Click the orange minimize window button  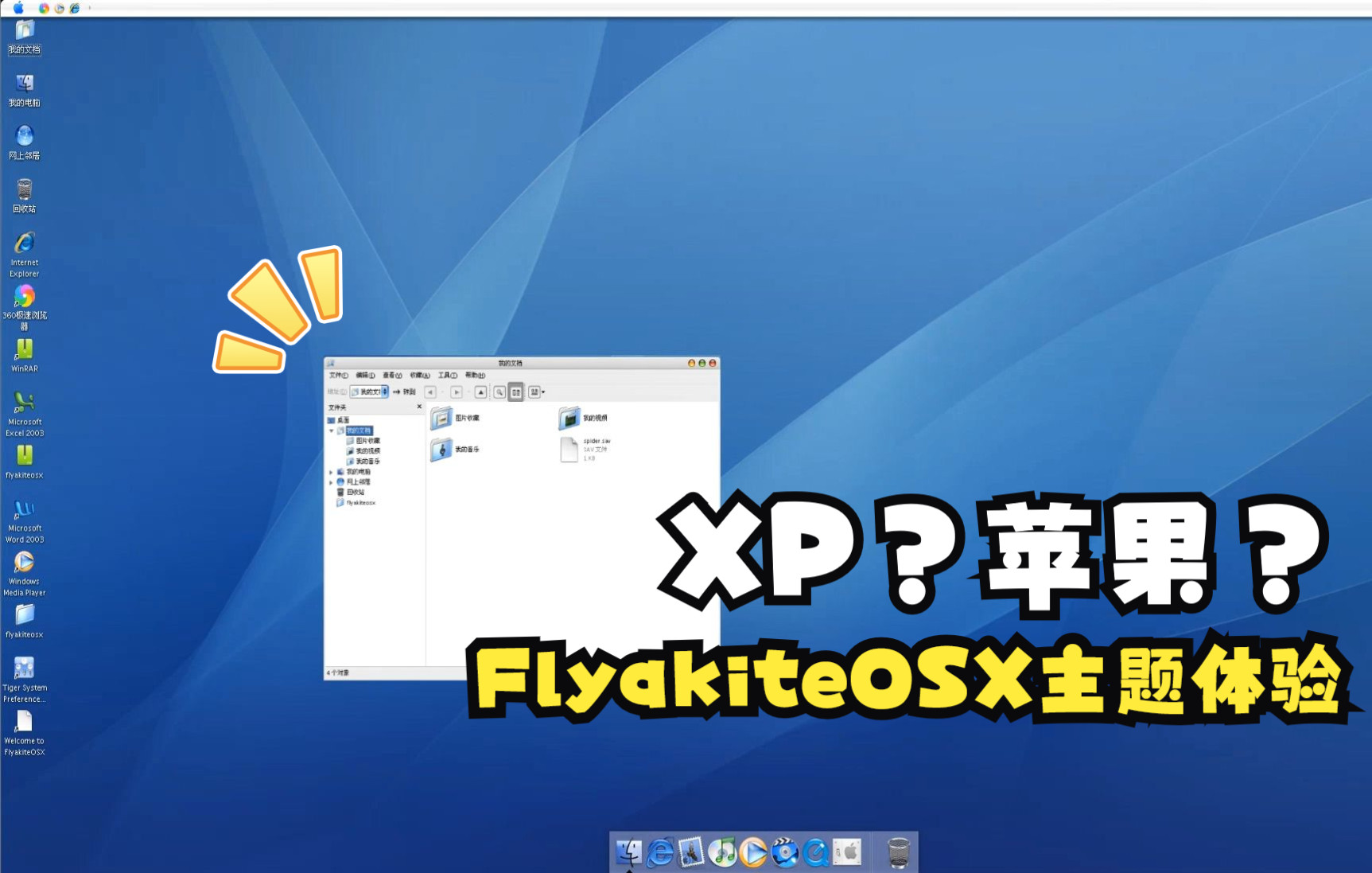(692, 363)
